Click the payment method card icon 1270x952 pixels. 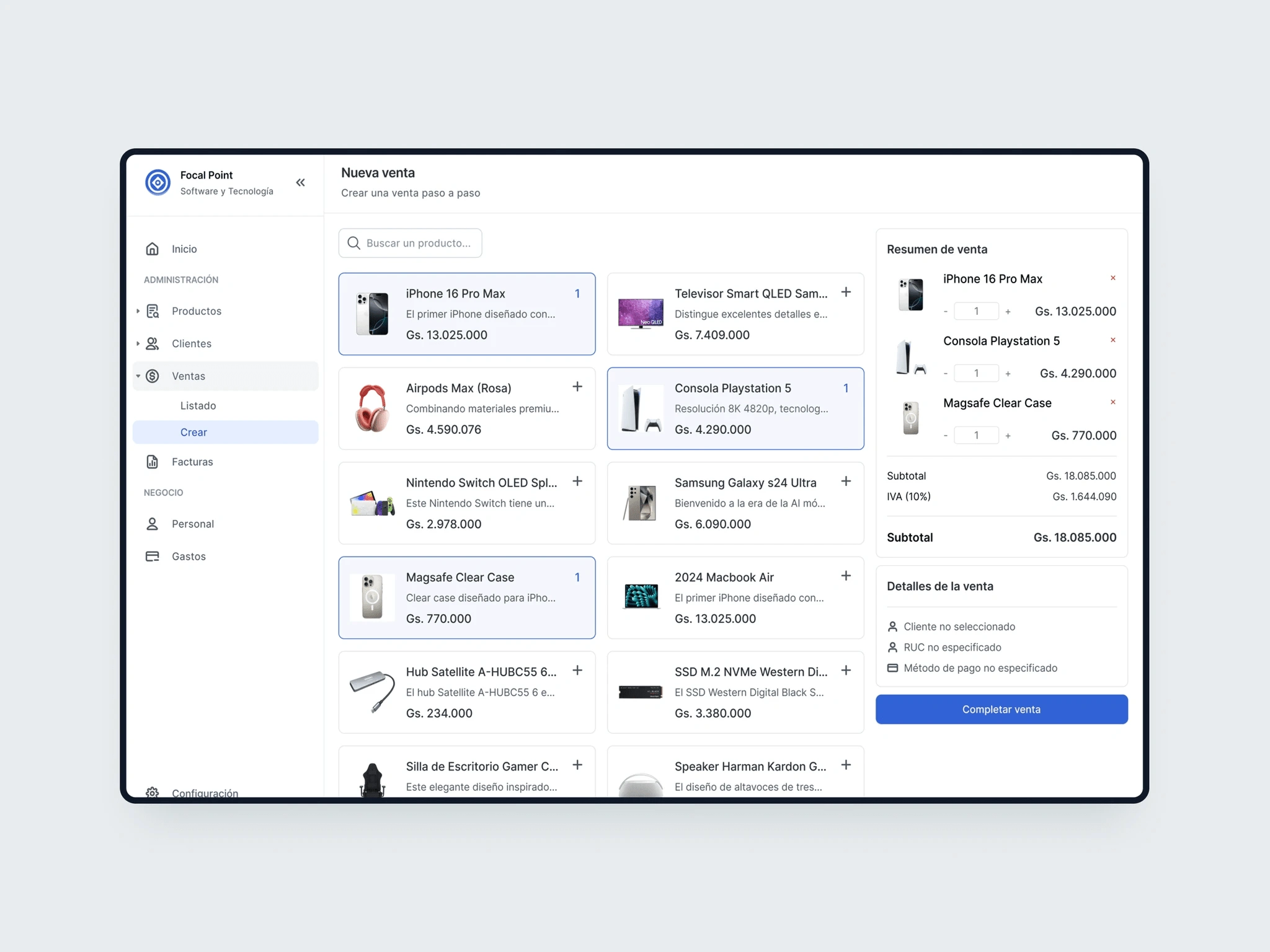point(892,668)
